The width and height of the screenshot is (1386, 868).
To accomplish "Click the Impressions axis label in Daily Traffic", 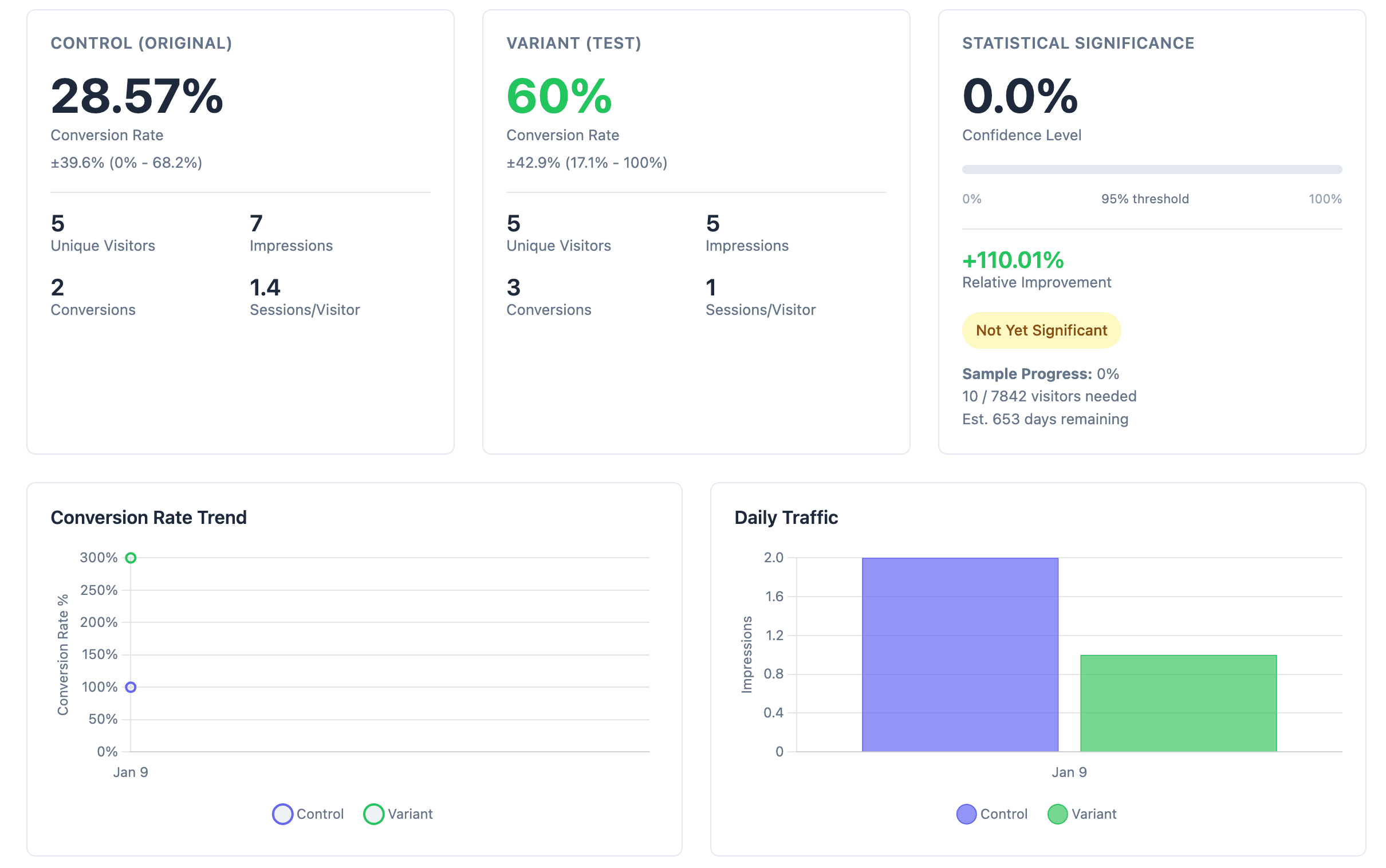I will [x=746, y=654].
